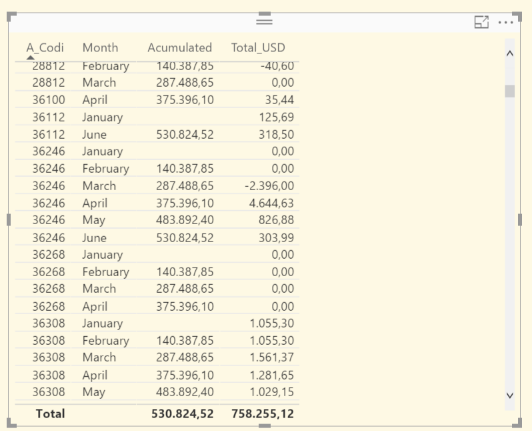Click the scroll down arrow
Viewport: 532px width, 431px height.
[510, 395]
